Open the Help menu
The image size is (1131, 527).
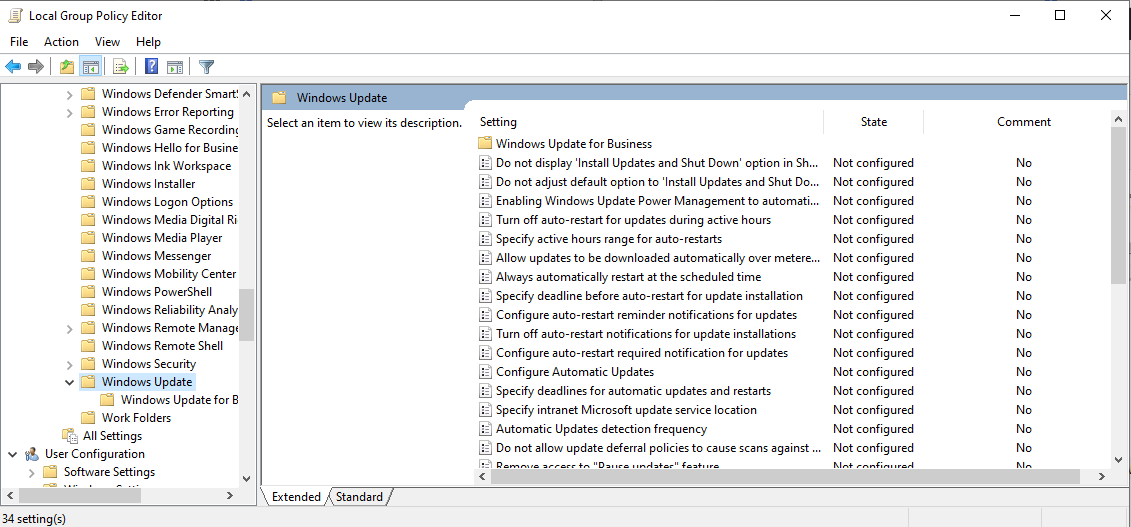149,42
